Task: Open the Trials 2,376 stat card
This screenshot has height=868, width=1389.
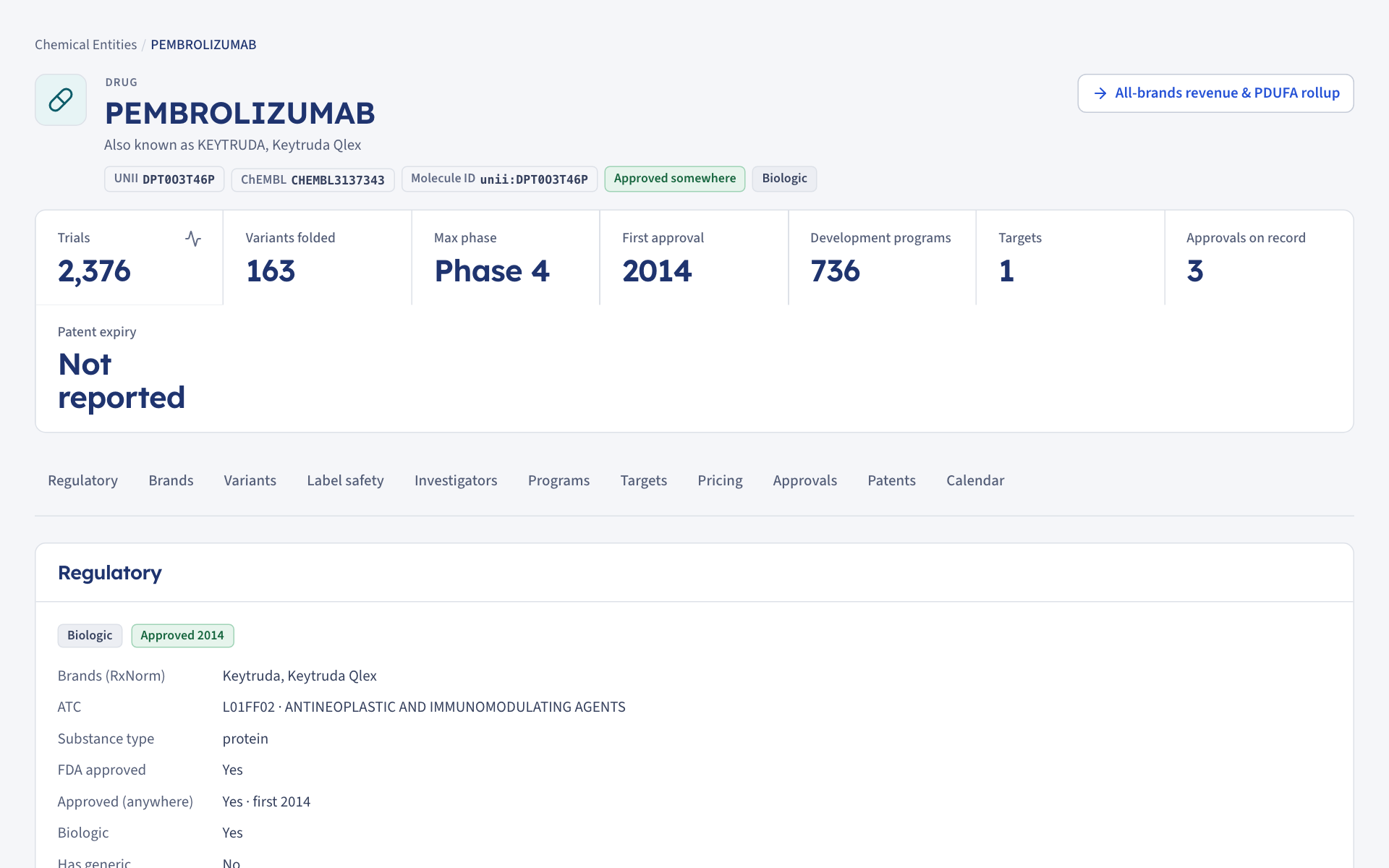Action: [129, 258]
